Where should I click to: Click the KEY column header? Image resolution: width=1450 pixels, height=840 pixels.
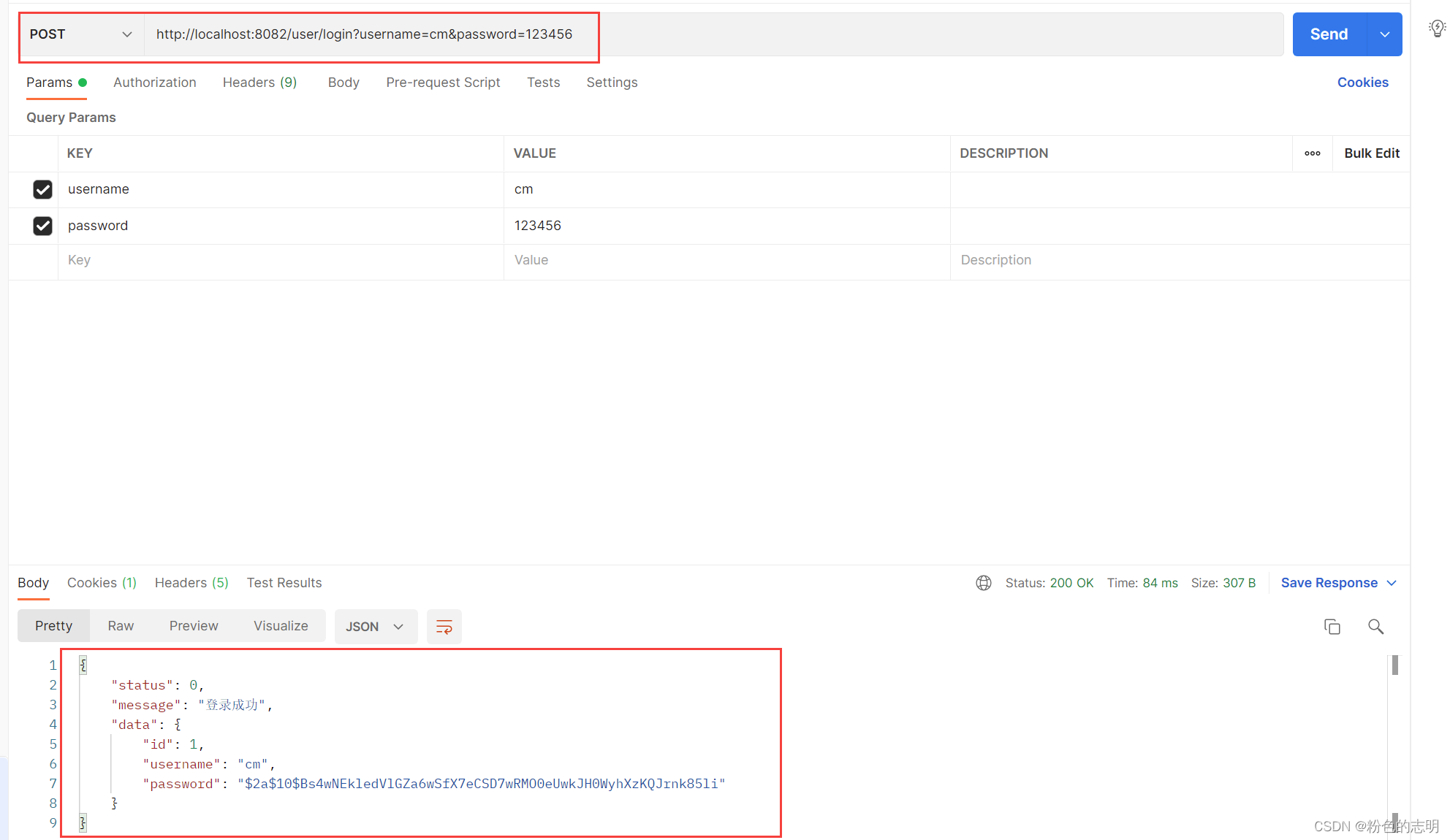pos(80,153)
